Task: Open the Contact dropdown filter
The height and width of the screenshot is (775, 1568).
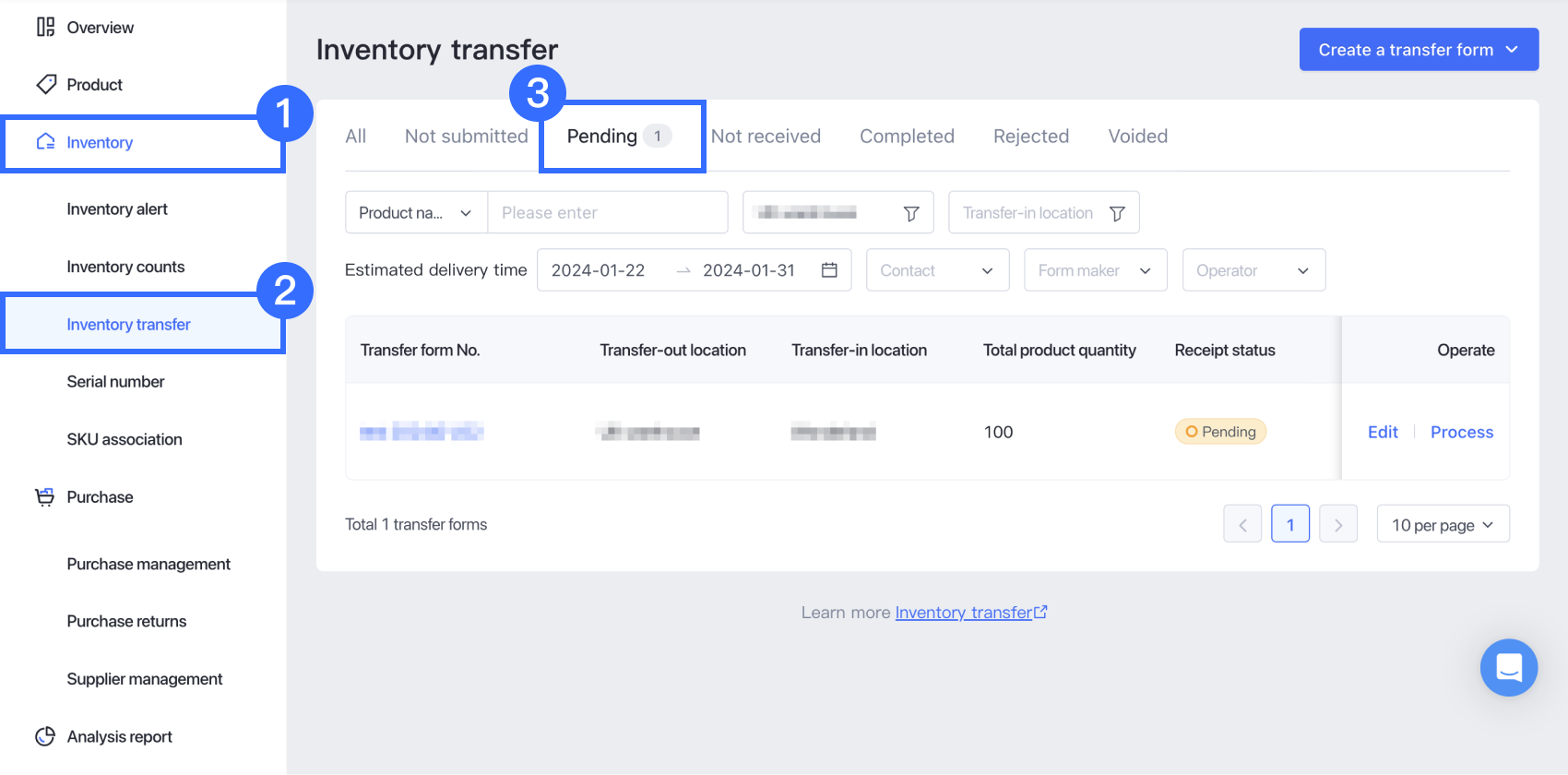Action: (x=937, y=270)
